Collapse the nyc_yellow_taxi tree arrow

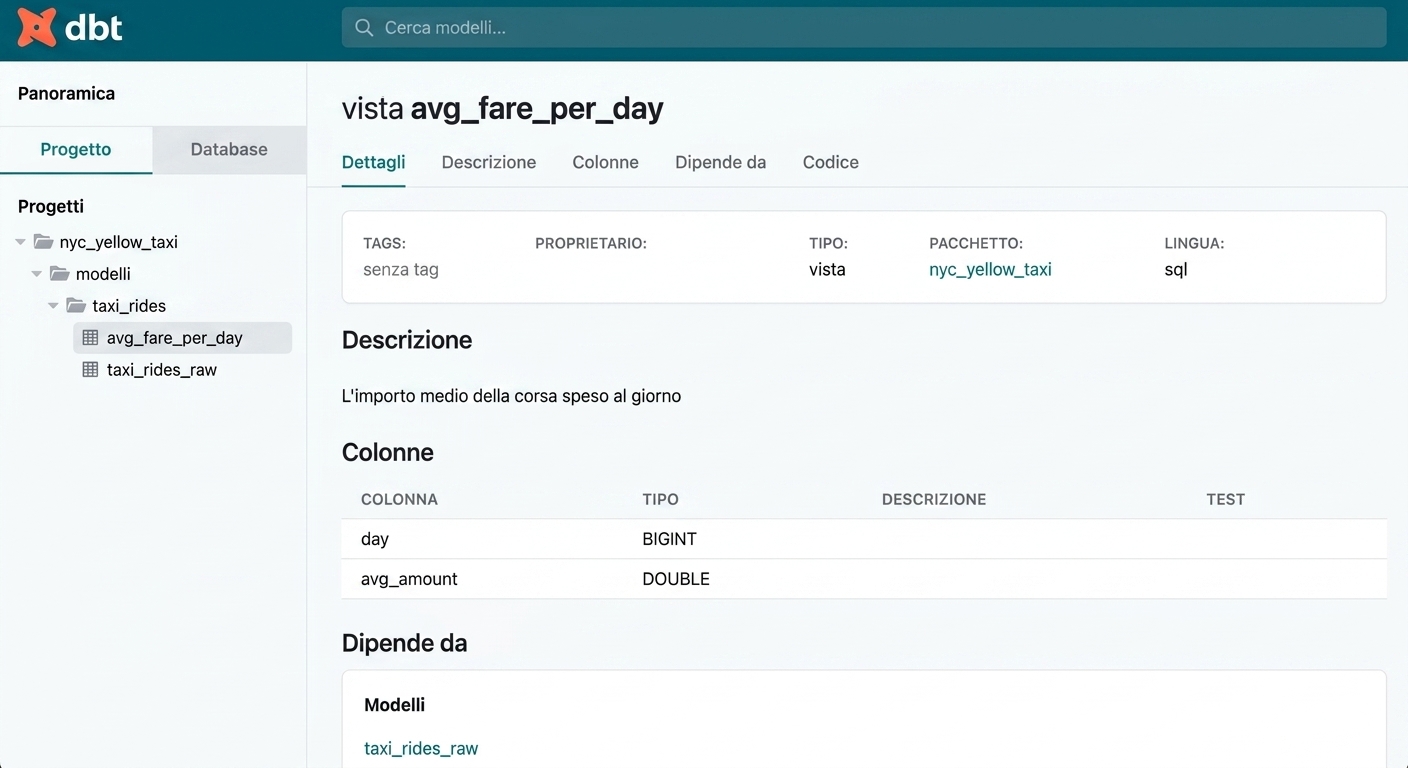click(21, 242)
